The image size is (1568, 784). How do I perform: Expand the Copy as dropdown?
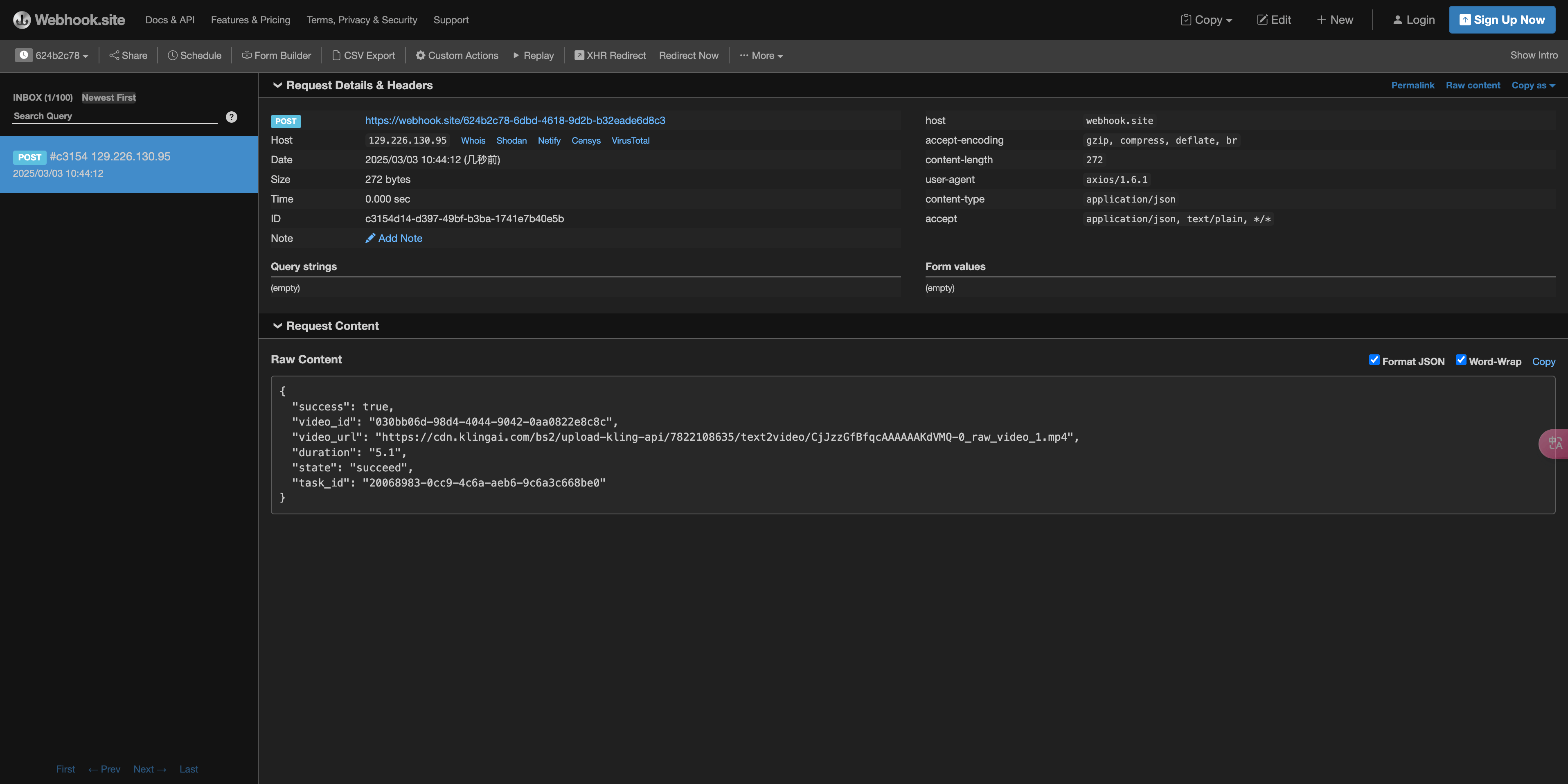(x=1533, y=85)
